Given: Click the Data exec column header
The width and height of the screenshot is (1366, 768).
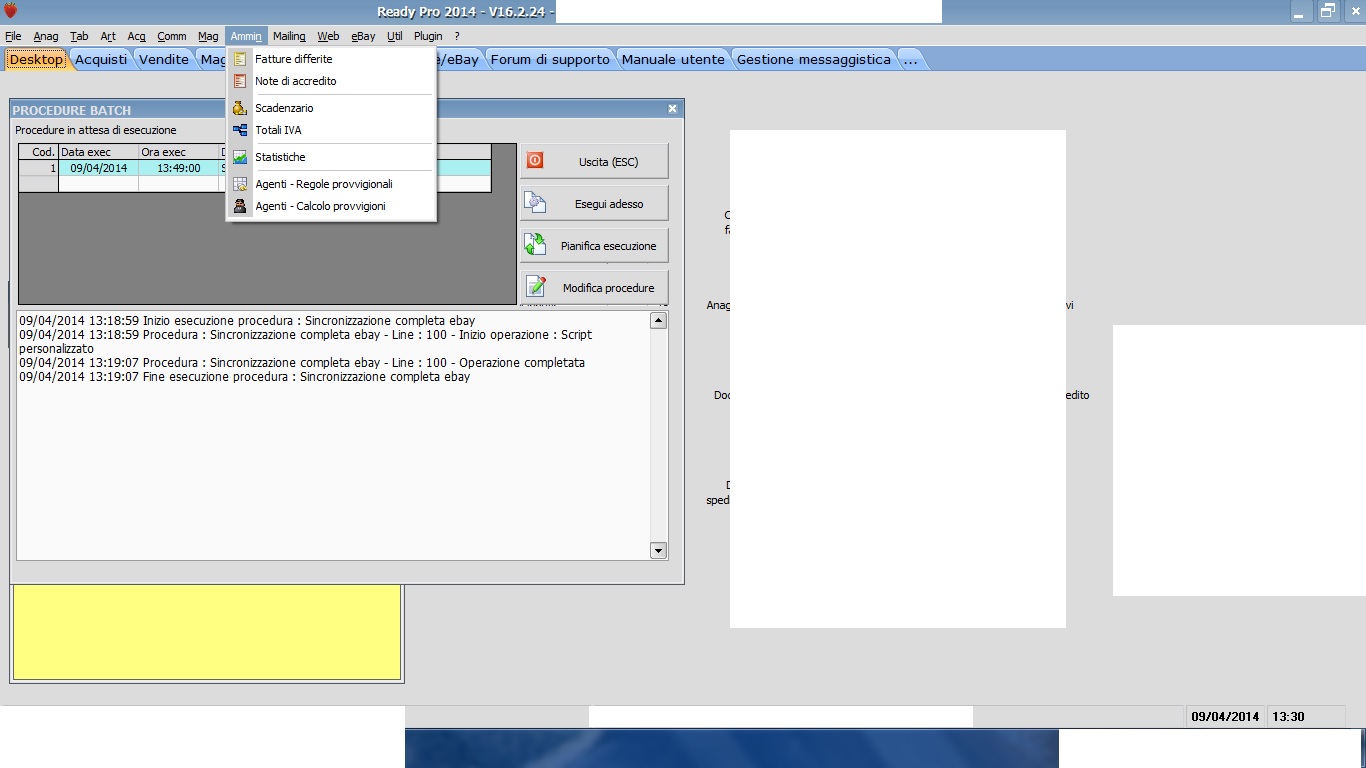Looking at the screenshot, I should pos(98,152).
